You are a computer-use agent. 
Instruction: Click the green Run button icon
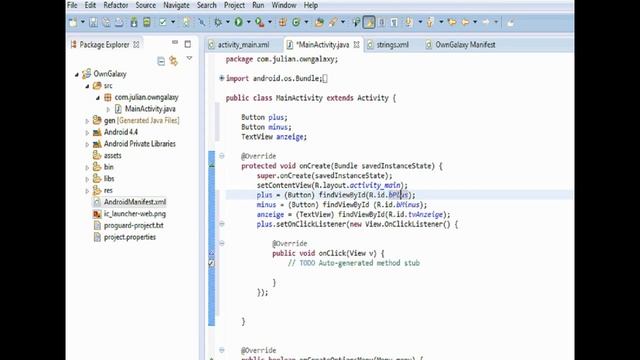239,22
